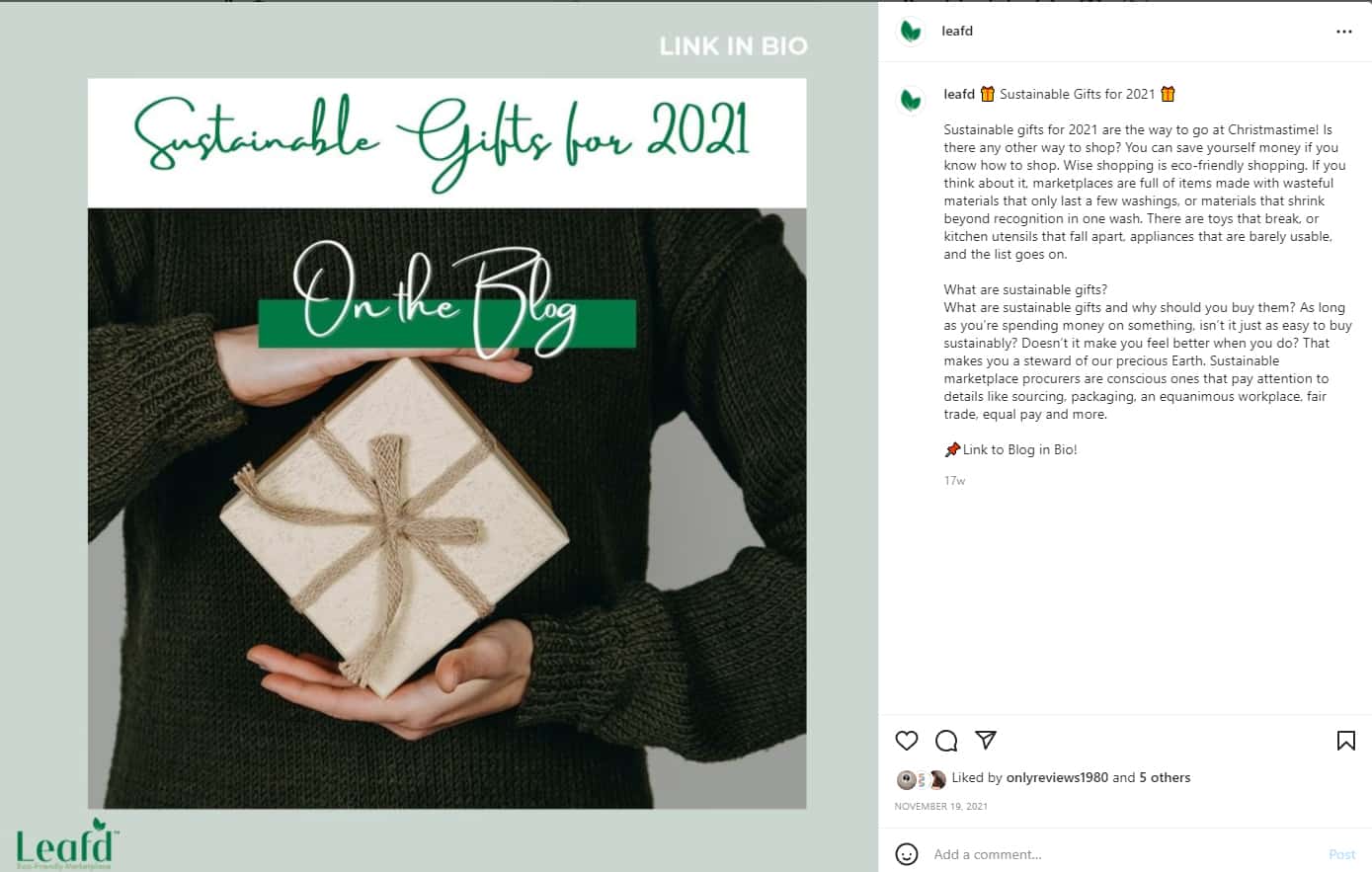Click liker avatars next to Liked by

pos(921,779)
